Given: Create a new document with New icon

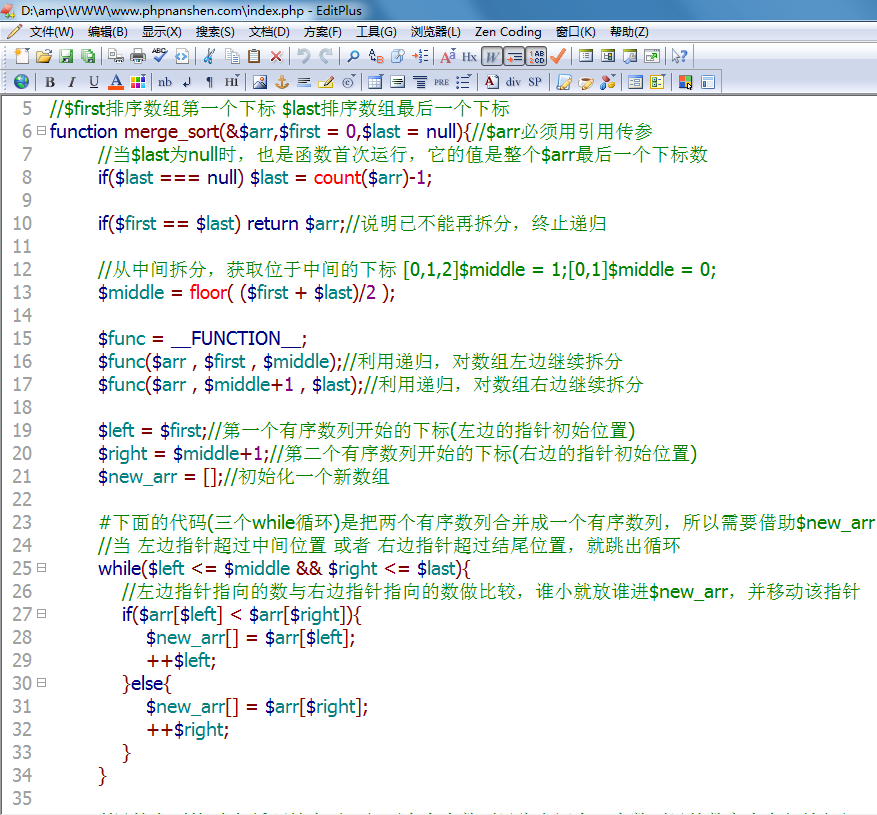Looking at the screenshot, I should tap(22, 56).
